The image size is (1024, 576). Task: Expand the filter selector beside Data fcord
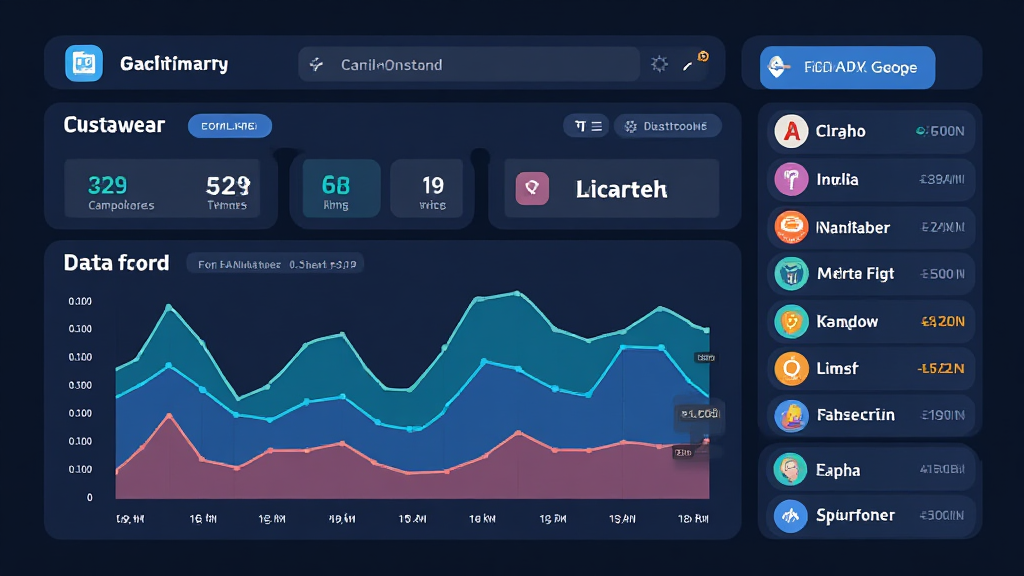pyautogui.click(x=275, y=264)
